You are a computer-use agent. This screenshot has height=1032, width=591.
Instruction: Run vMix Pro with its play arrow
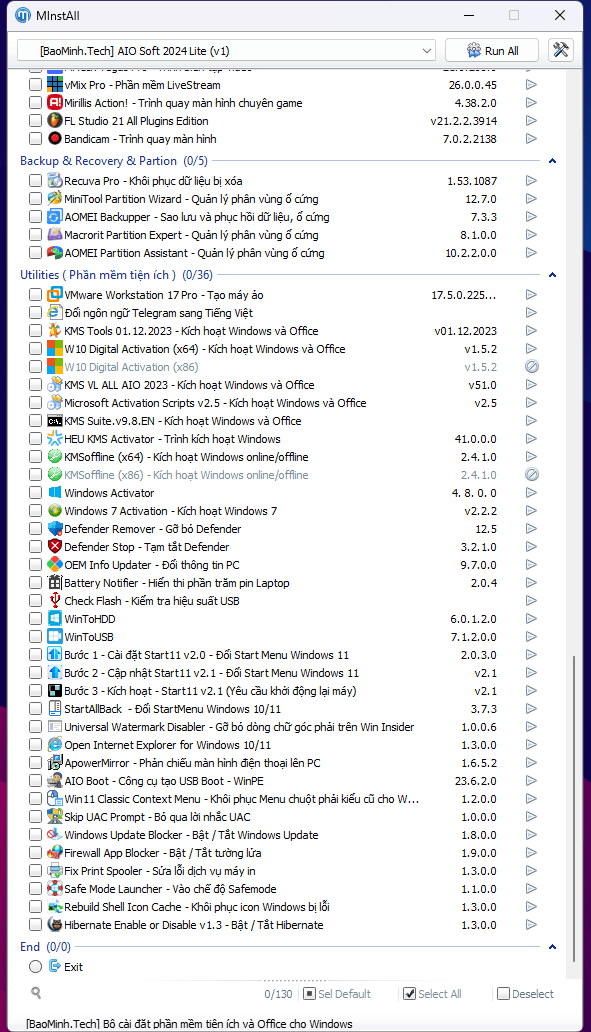(531, 85)
